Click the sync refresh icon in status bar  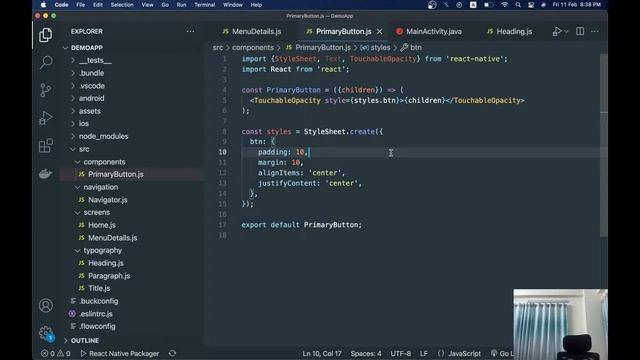[172, 353]
